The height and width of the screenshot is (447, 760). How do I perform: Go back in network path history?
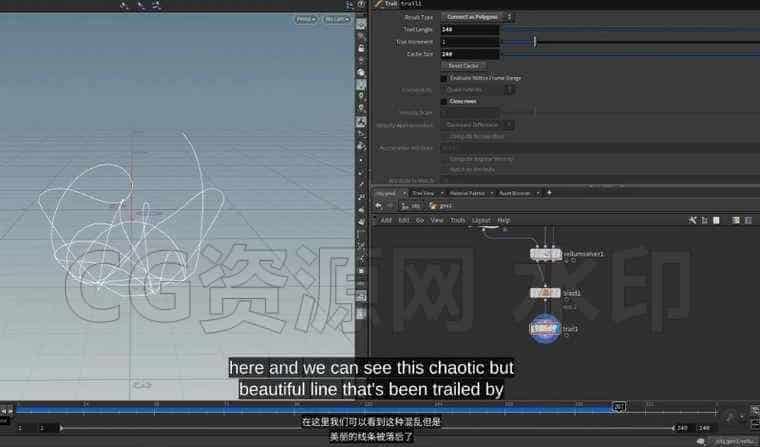pyautogui.click(x=379, y=206)
